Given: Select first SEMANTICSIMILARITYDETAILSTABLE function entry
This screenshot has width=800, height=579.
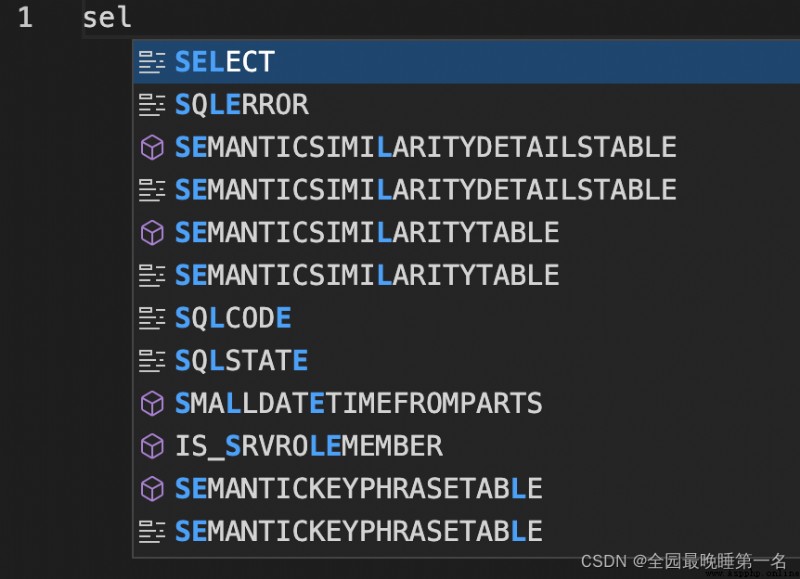Looking at the screenshot, I should [x=466, y=147].
